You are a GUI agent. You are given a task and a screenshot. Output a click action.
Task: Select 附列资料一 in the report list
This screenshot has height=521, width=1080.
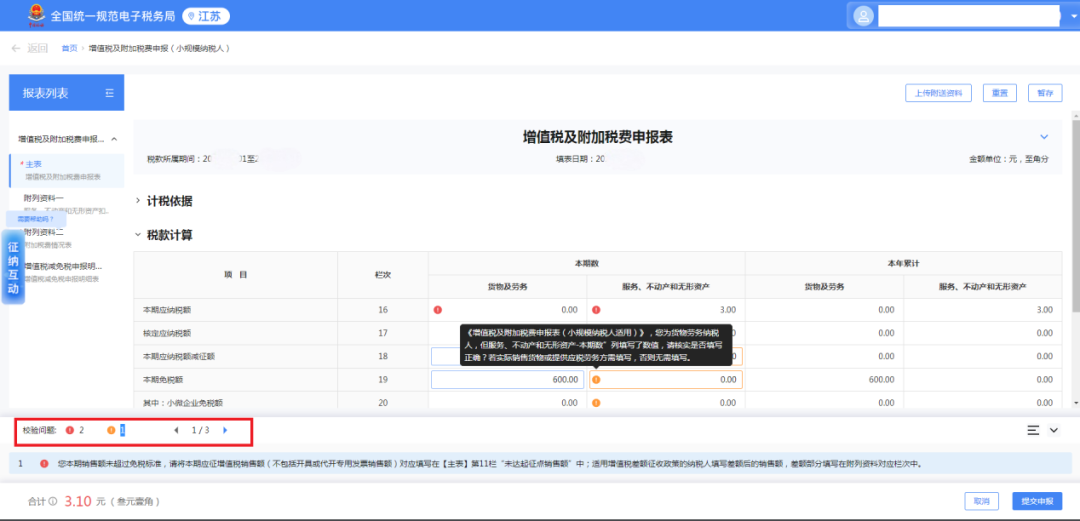[45, 198]
